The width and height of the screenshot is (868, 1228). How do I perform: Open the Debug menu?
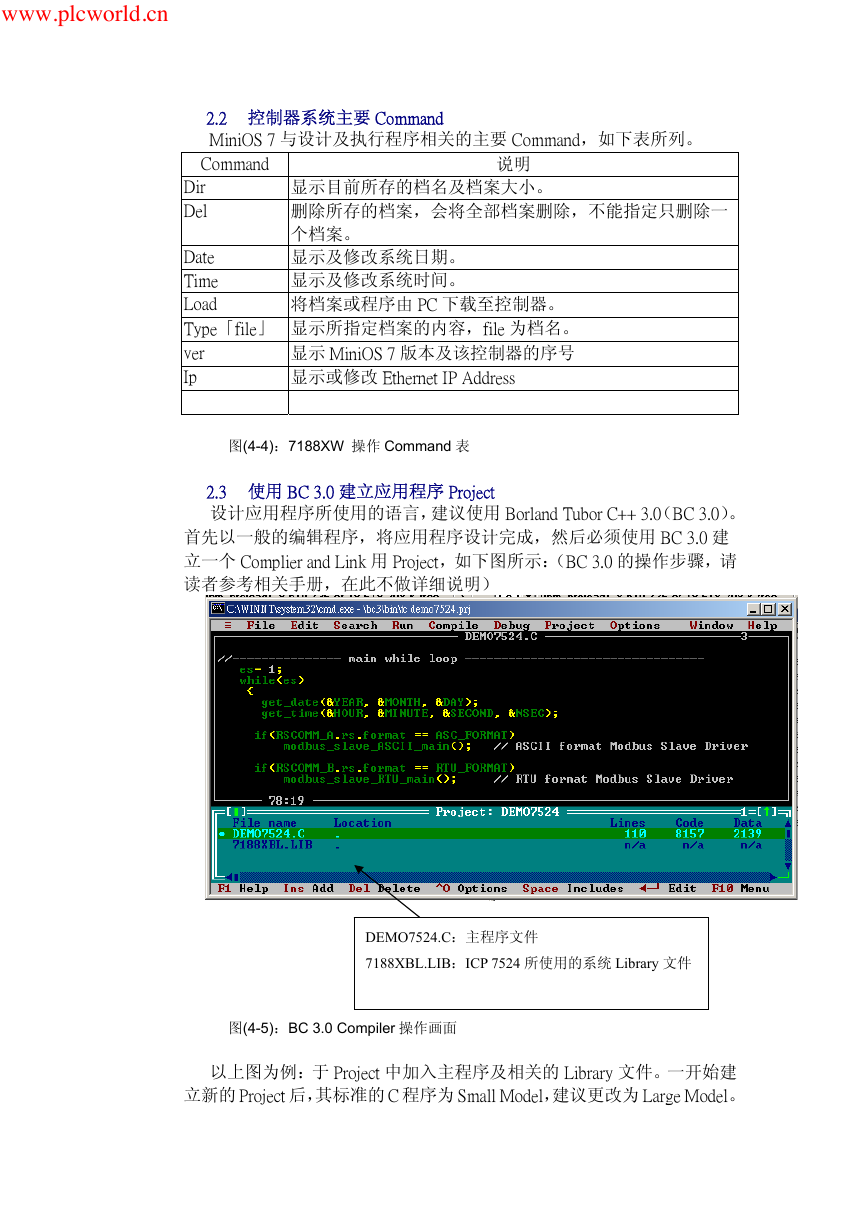[511, 625]
